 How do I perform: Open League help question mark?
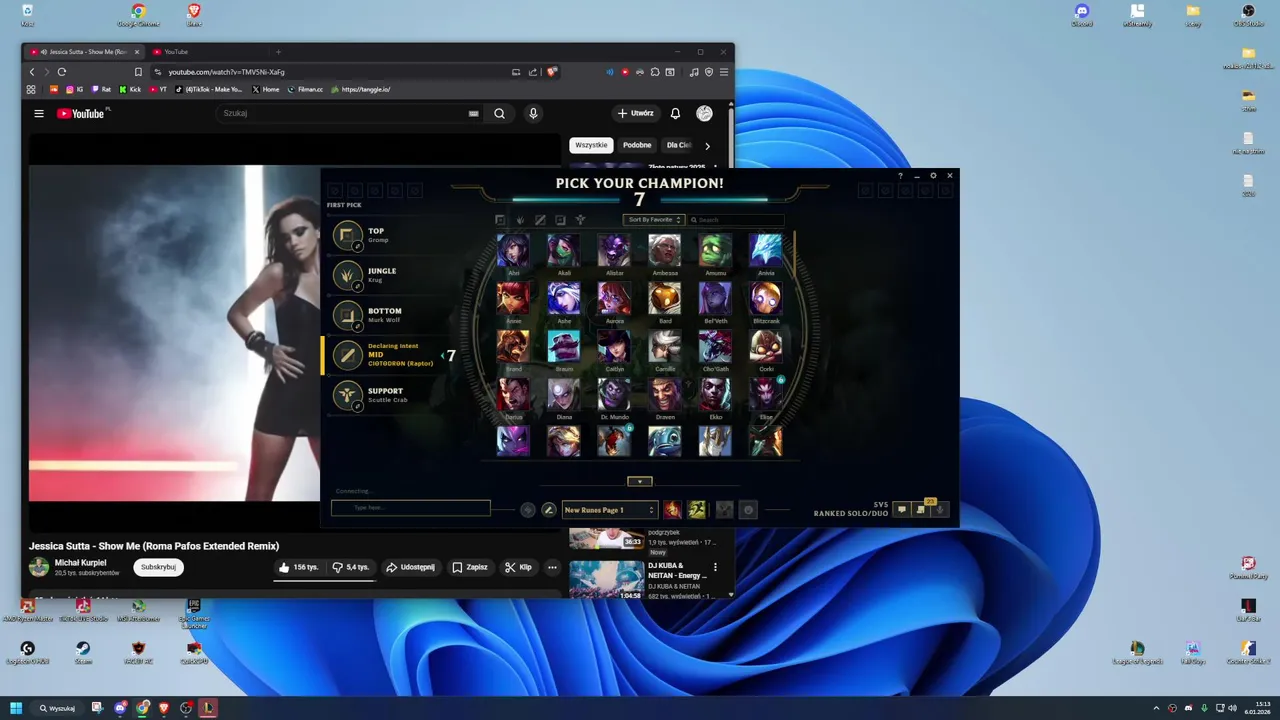(900, 176)
